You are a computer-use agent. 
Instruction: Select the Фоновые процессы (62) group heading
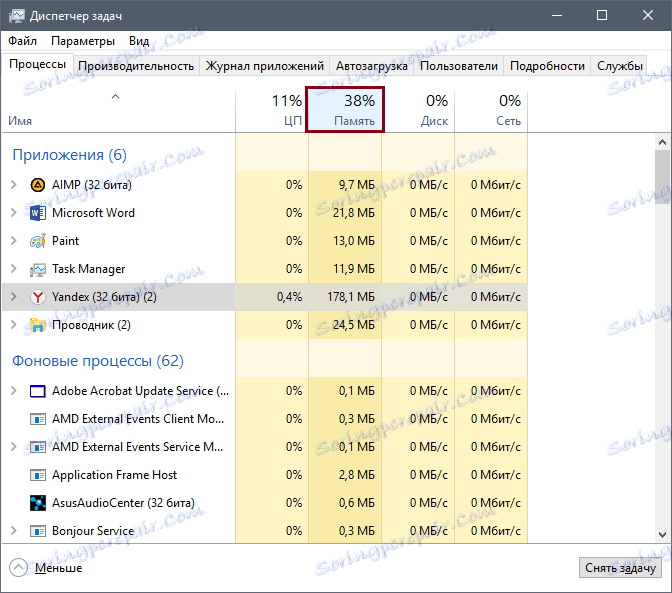pyautogui.click(x=98, y=361)
